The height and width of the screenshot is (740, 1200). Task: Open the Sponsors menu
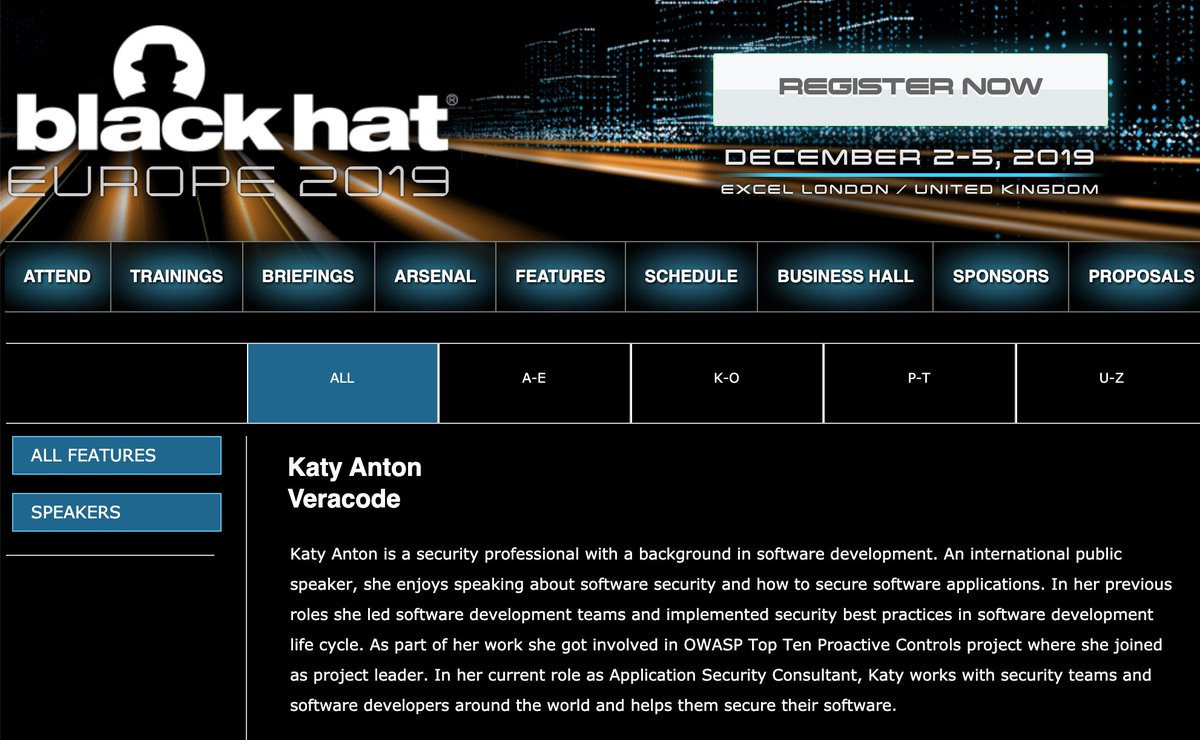pyautogui.click(x=1001, y=276)
